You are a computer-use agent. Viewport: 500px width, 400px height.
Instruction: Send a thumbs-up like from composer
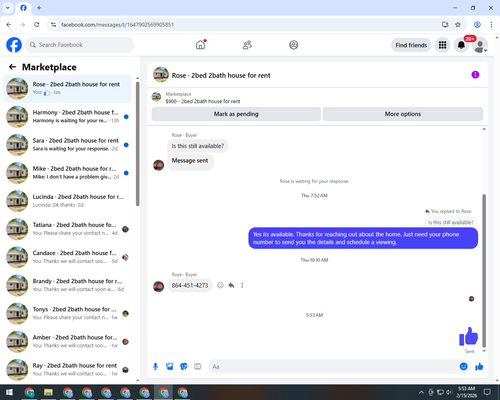[x=479, y=367]
